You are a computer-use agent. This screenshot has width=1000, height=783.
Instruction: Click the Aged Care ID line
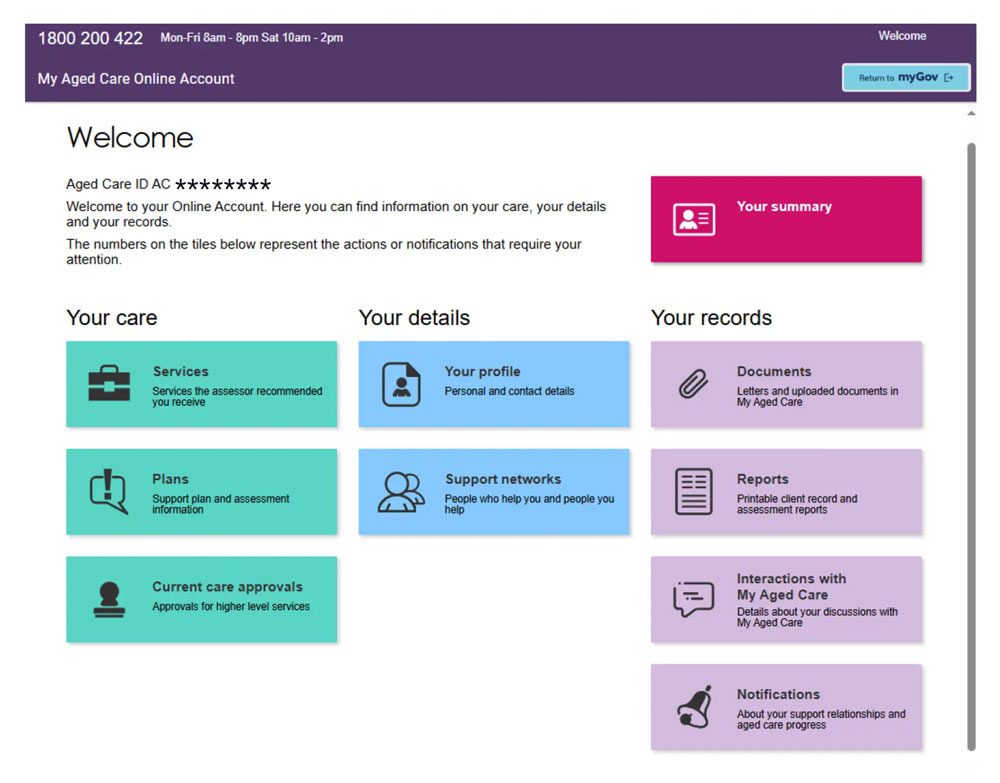tap(168, 184)
